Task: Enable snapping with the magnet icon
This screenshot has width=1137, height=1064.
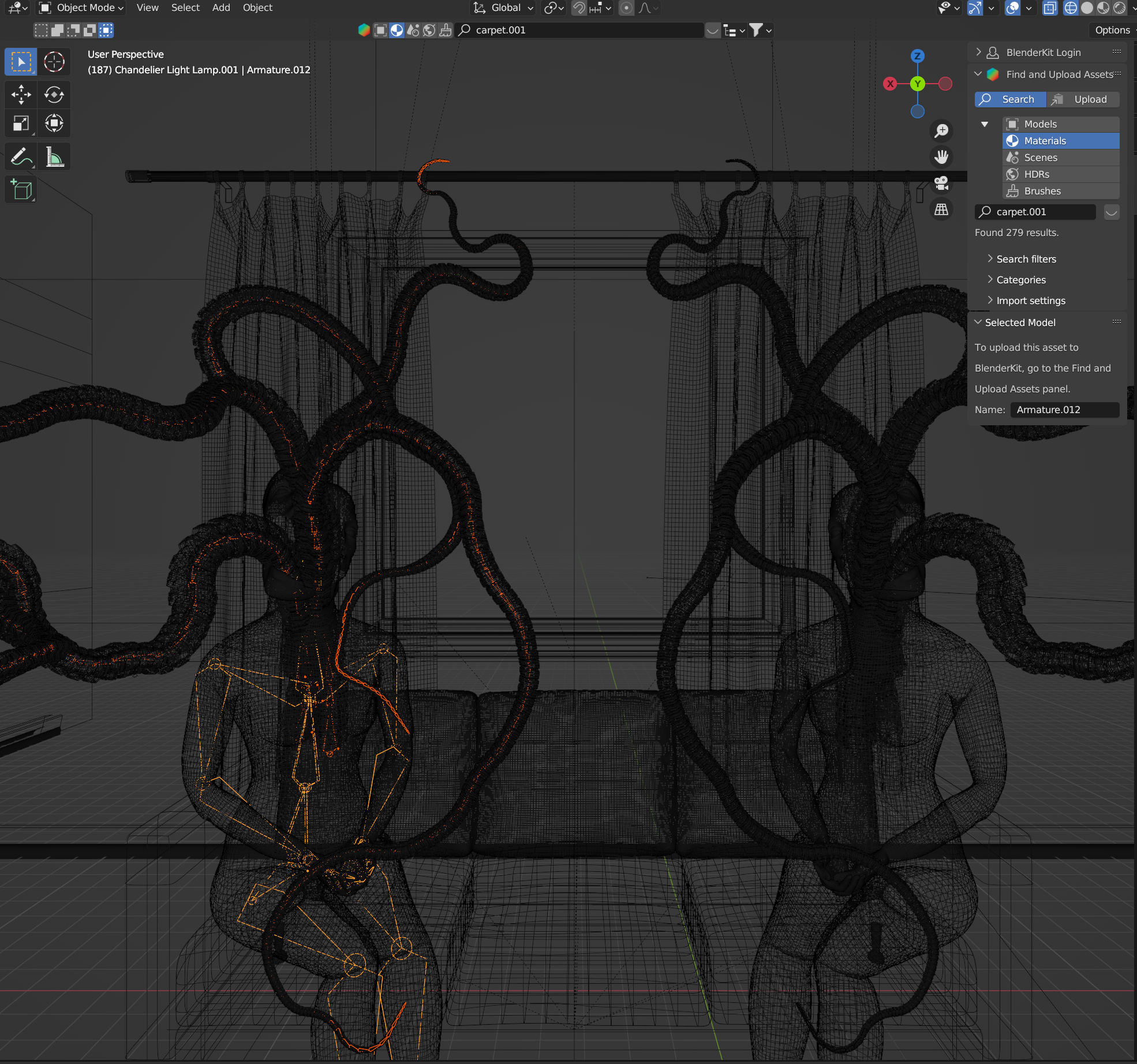Action: 579,8
